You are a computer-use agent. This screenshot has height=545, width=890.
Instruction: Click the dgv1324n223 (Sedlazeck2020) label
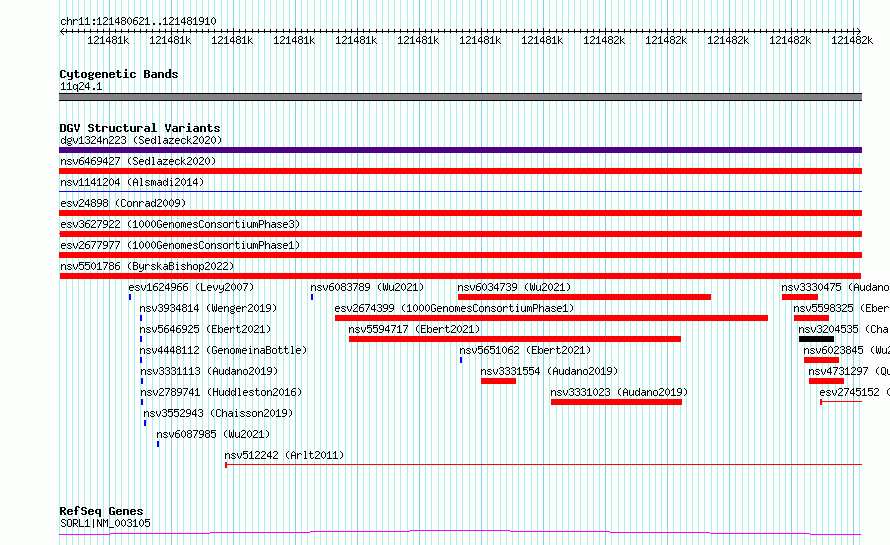141,140
